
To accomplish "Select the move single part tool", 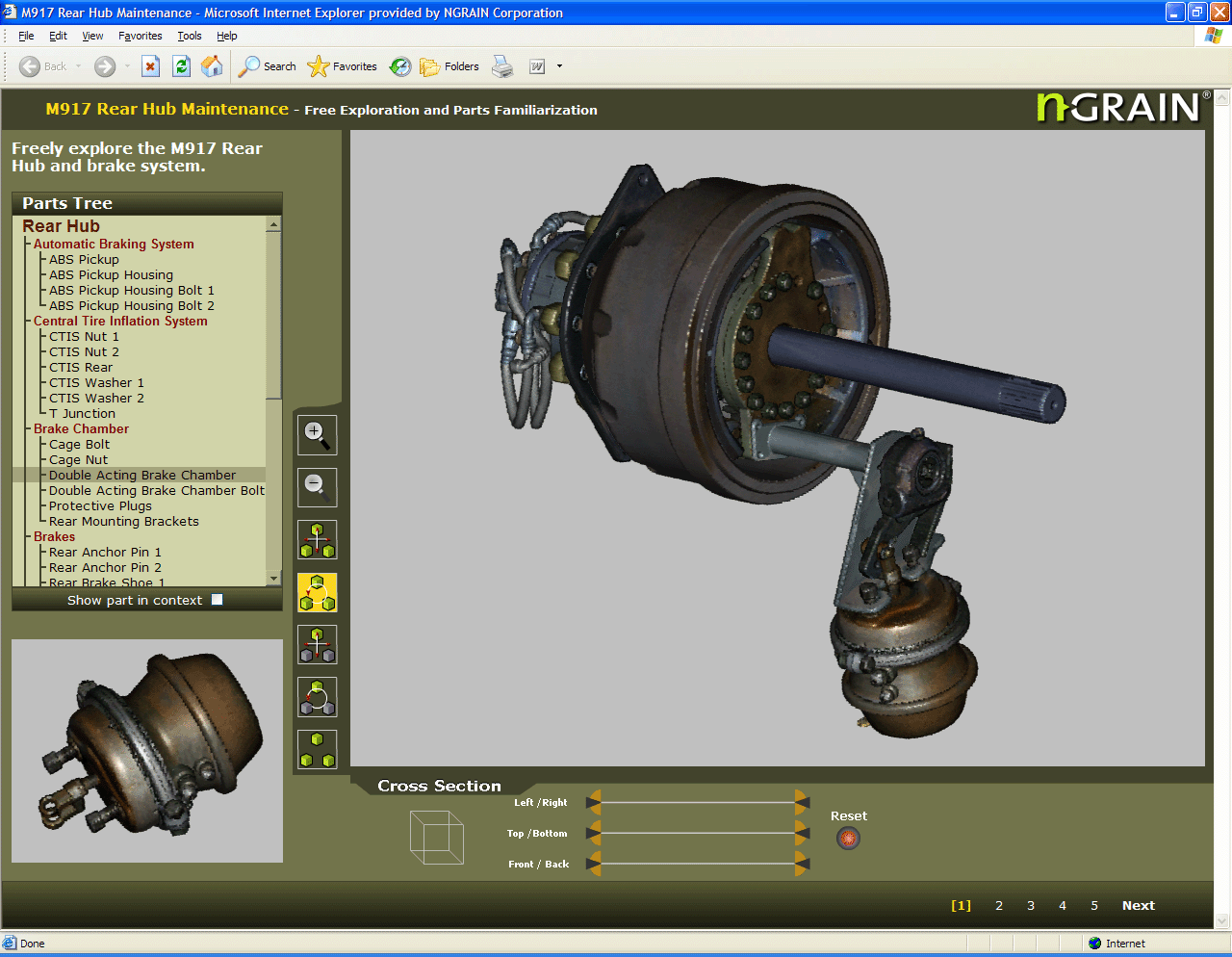I will [x=317, y=645].
